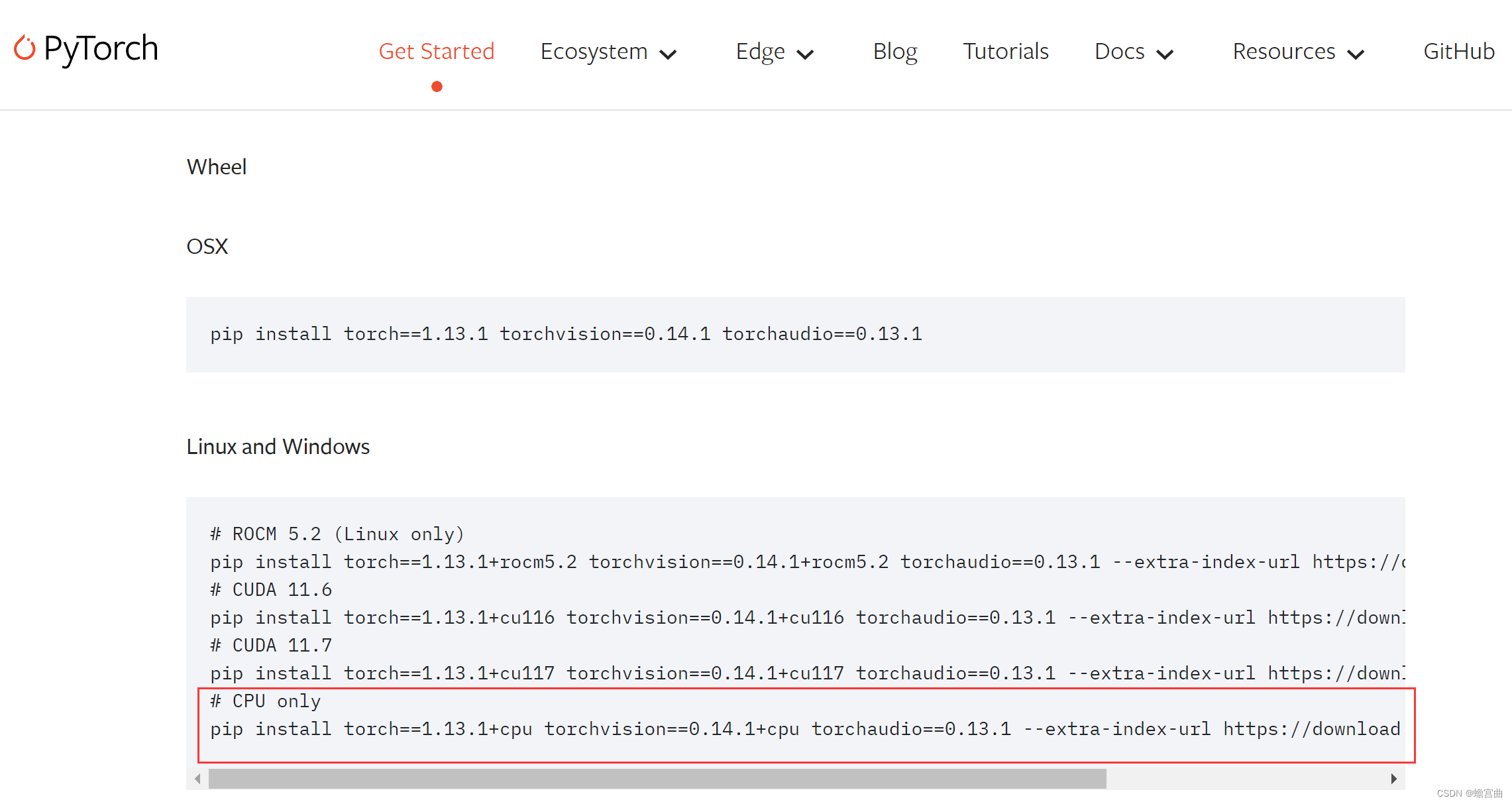Image resolution: width=1512 pixels, height=804 pixels.
Task: Click the '# CUDA 11.7' comment line
Action: [x=271, y=646]
